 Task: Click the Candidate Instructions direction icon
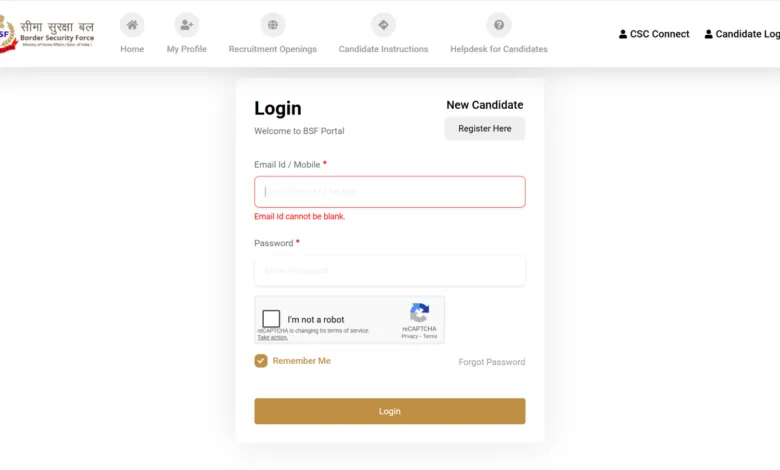383,25
